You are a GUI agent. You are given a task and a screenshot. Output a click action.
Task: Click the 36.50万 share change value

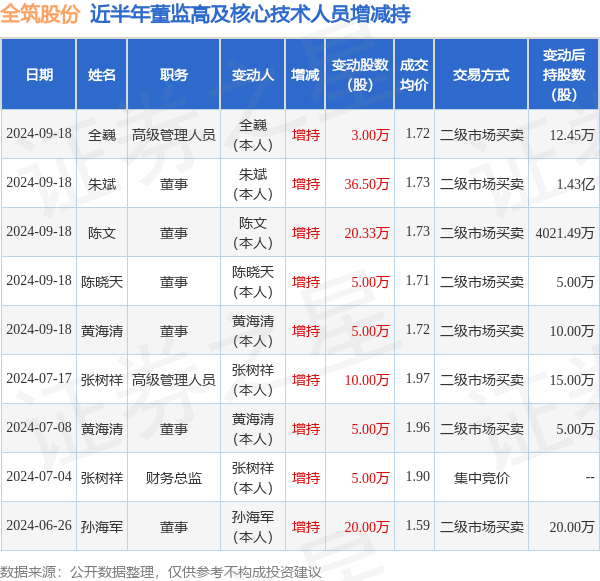tap(367, 184)
